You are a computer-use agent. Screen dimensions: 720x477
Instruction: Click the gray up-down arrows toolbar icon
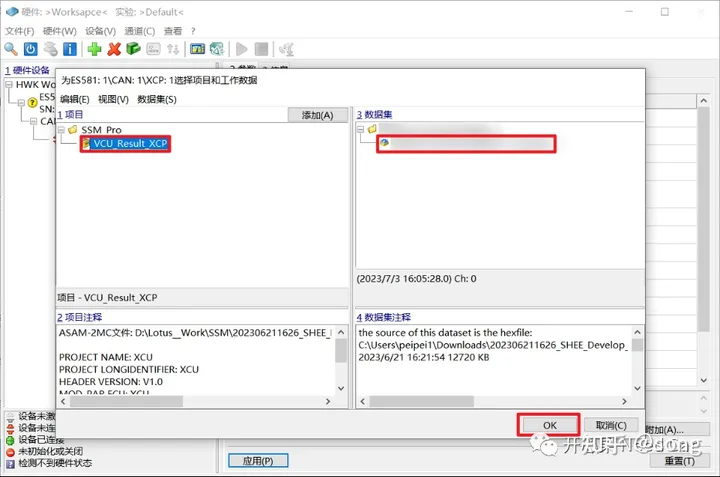pos(173,49)
